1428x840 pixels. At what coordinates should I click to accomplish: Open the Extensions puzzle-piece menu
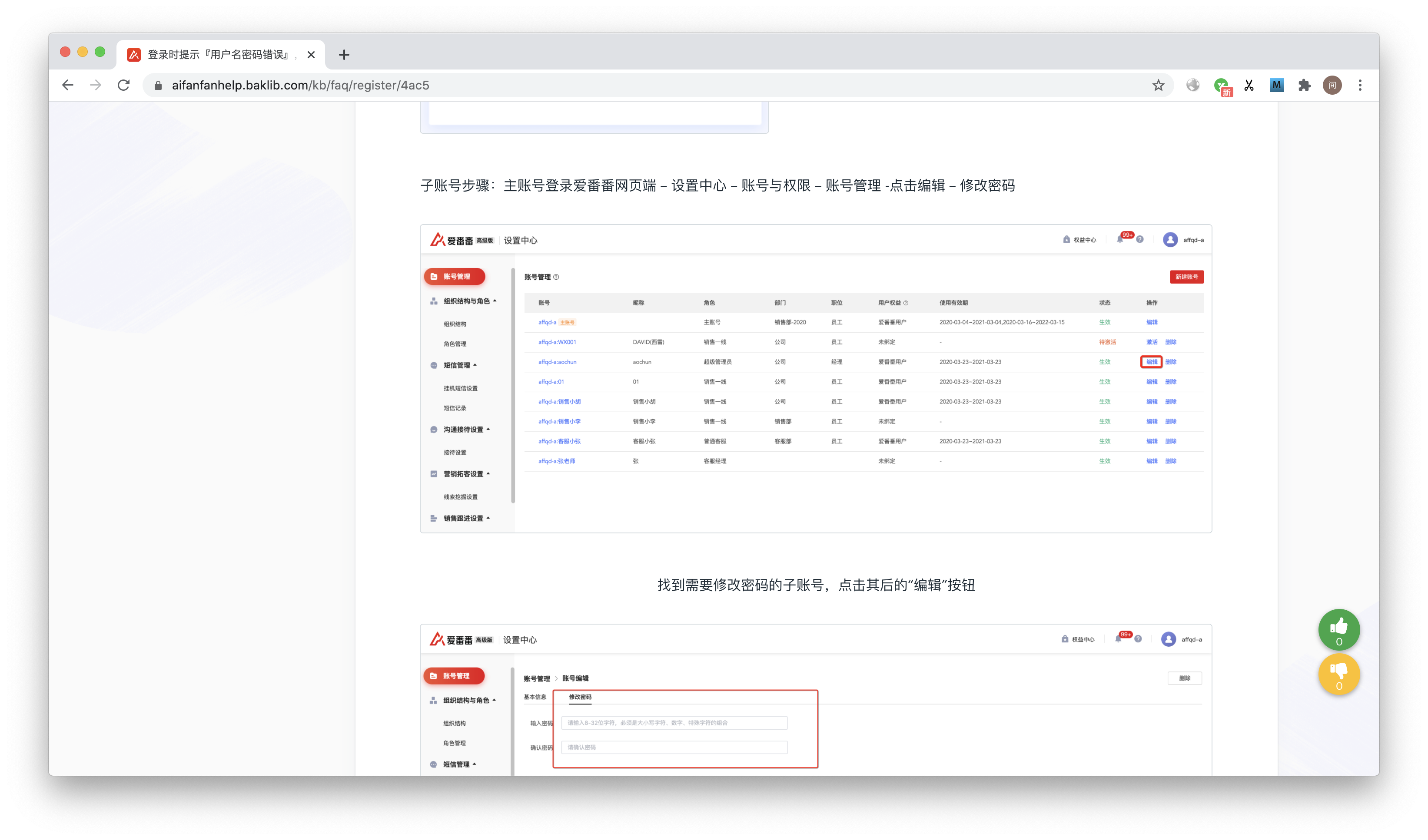1304,85
